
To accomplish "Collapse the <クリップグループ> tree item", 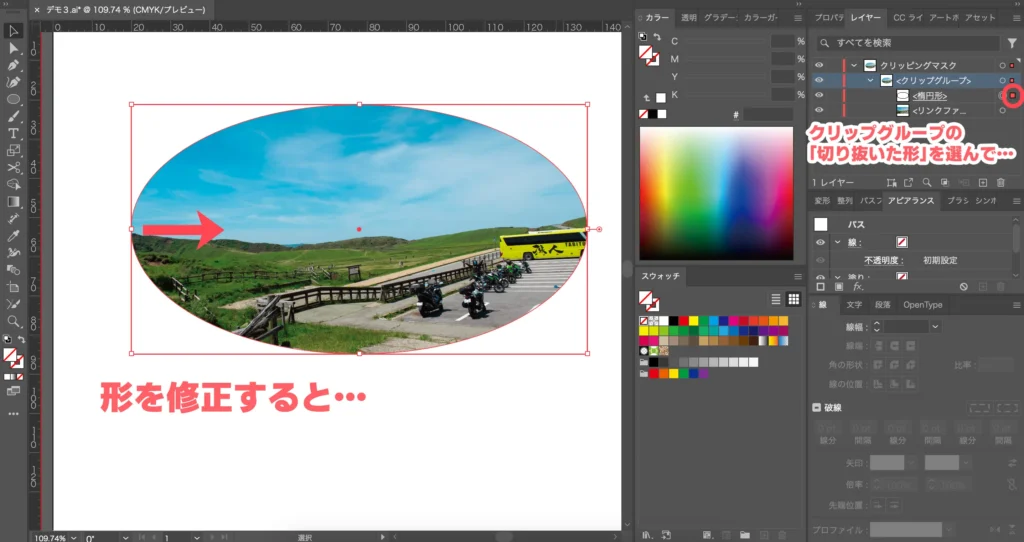I will tap(870, 80).
